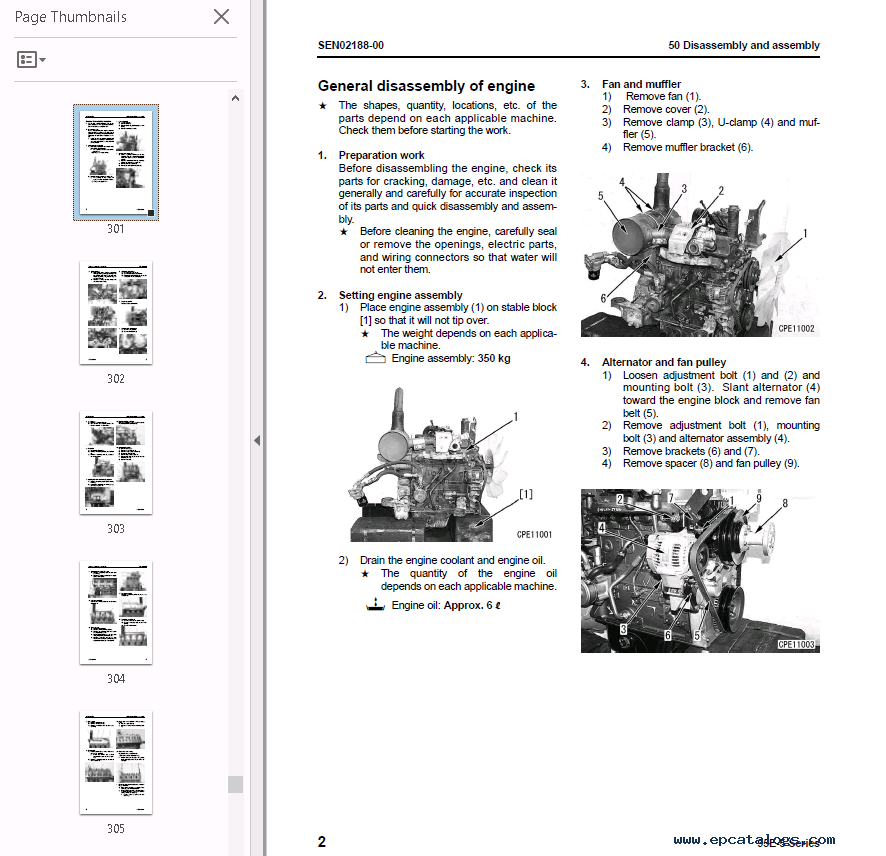
Task: Select page 302 thumbnail
Action: [116, 312]
